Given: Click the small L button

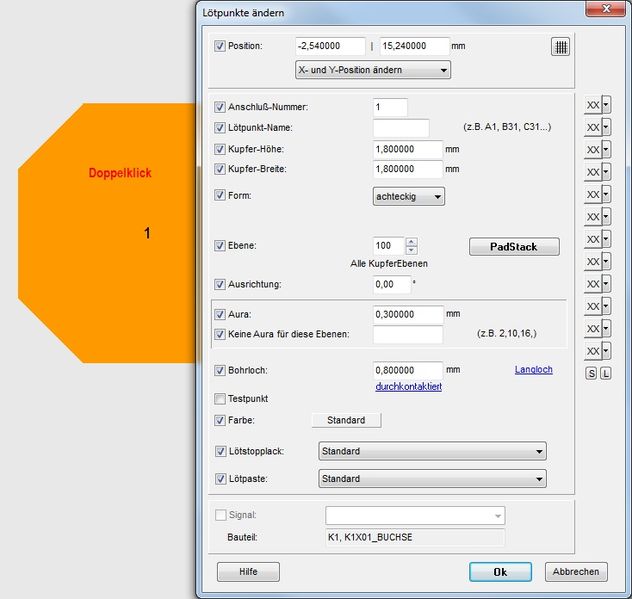Looking at the screenshot, I should pos(605,373).
